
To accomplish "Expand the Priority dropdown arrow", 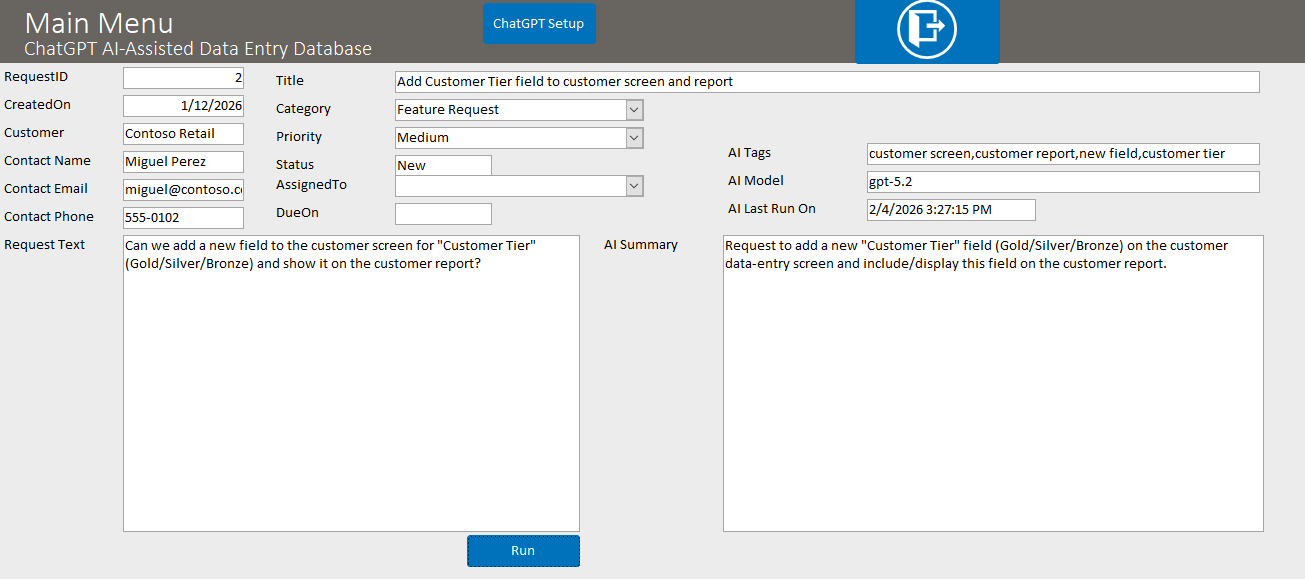I will 634,138.
